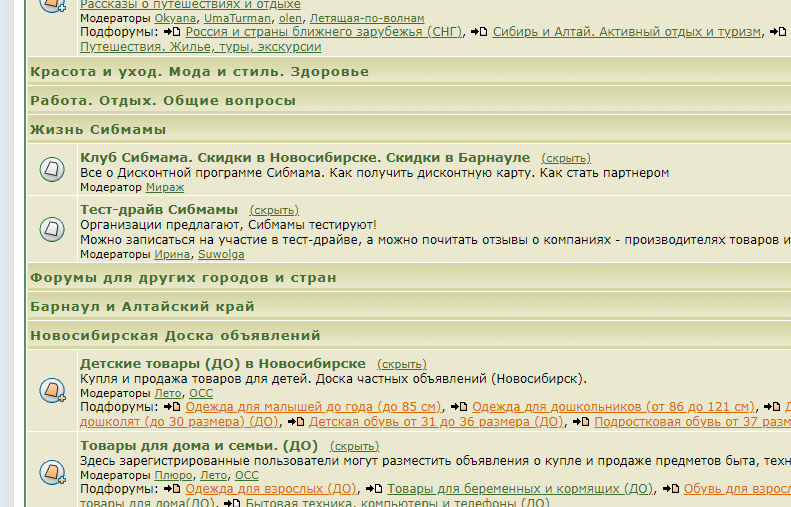Image resolution: width=791 pixels, height=507 pixels.
Task: Open subforum Одежда для малышей до года
Action: coord(313,407)
